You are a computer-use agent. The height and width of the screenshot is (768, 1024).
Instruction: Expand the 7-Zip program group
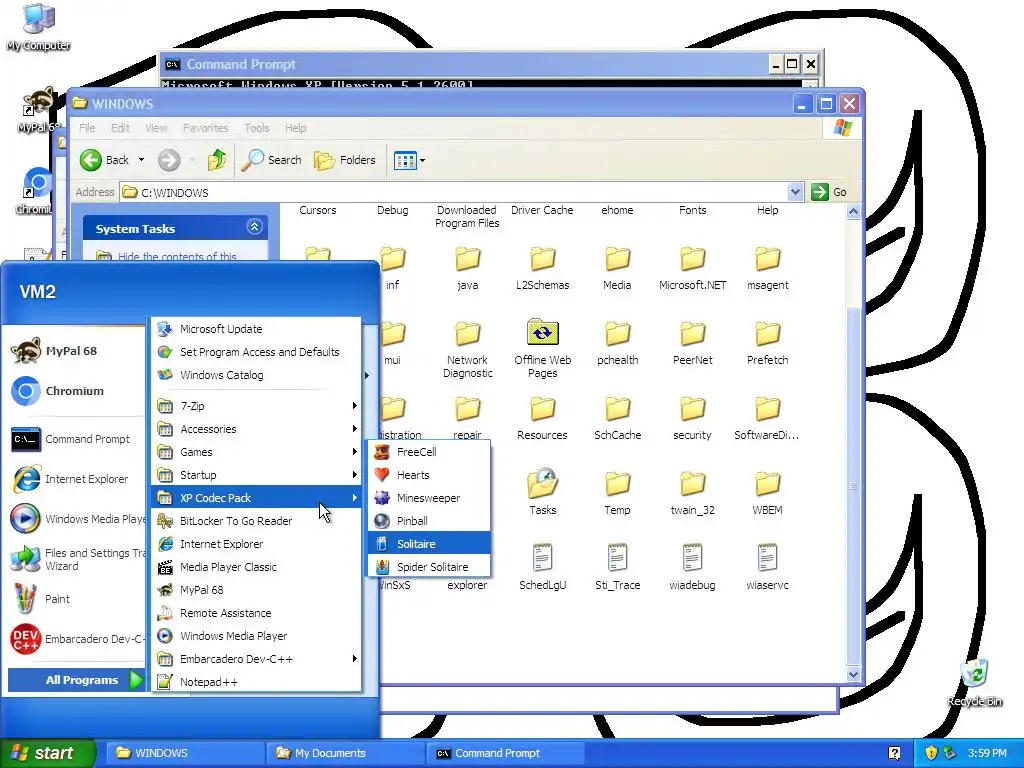pos(256,406)
